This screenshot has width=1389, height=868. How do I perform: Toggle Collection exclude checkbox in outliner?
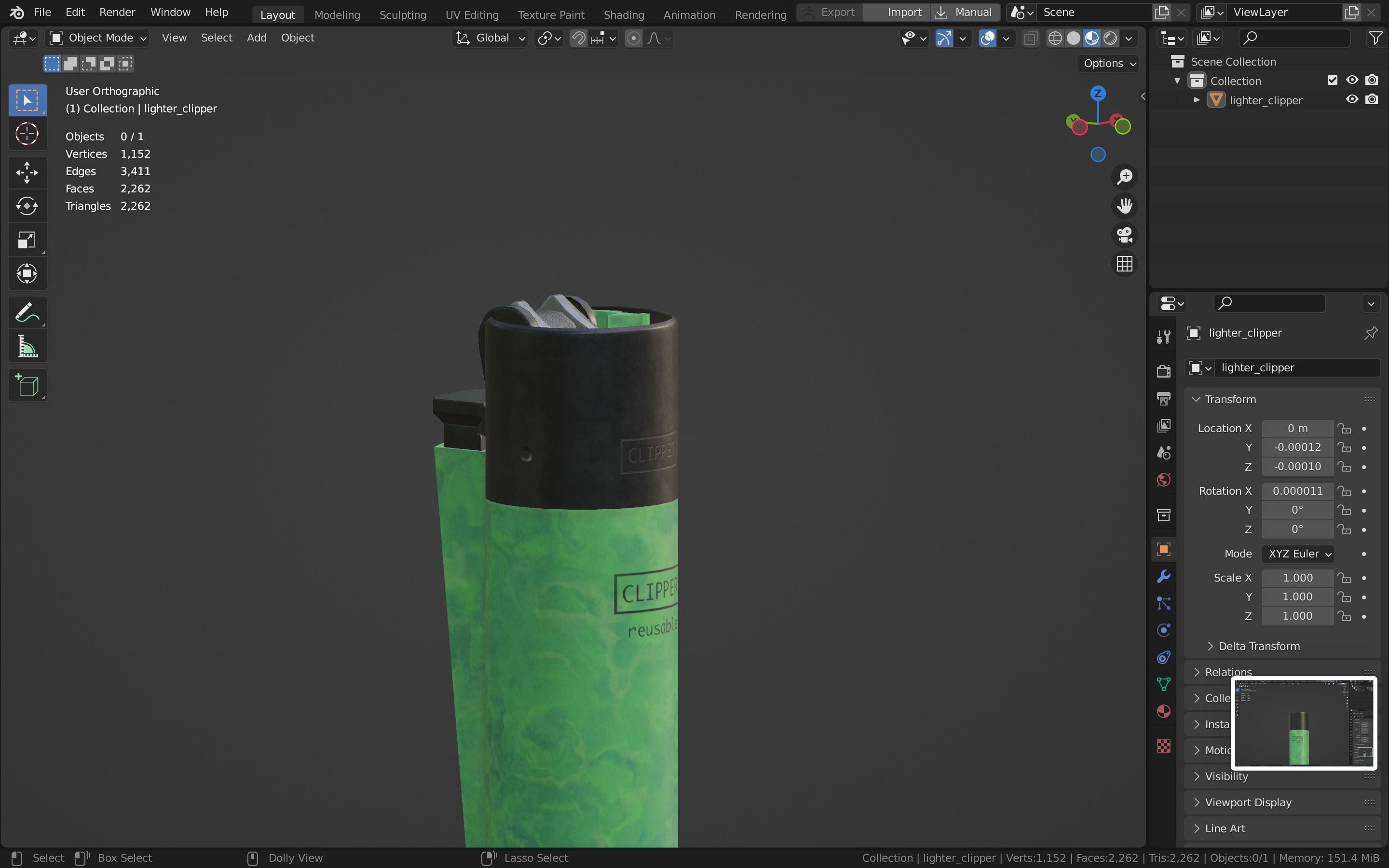tap(1333, 81)
